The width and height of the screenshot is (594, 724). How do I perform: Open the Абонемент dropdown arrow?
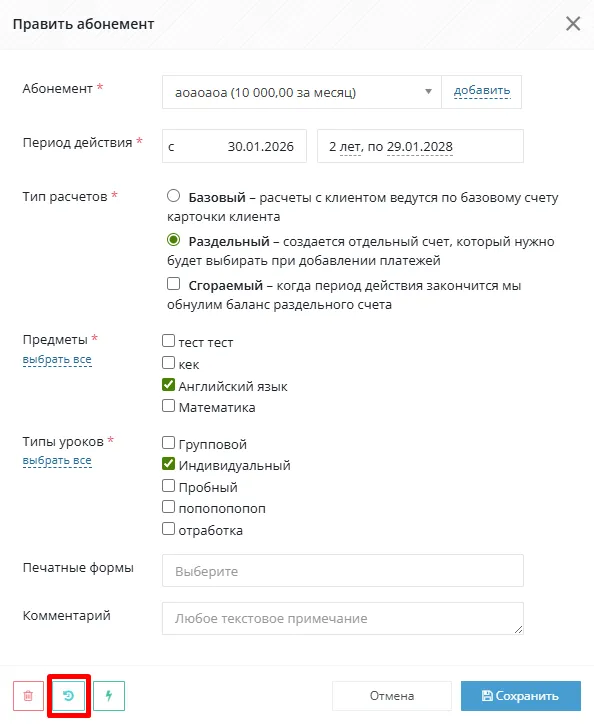tap(428, 92)
